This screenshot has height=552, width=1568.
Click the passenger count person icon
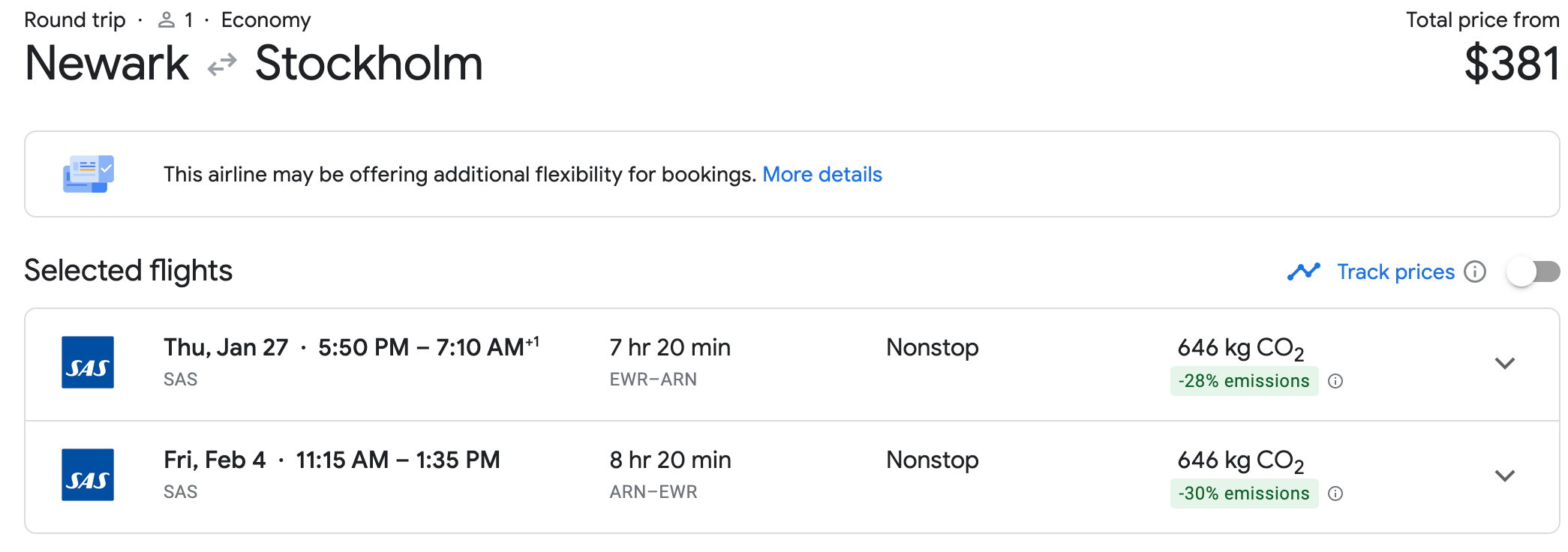coord(167,20)
